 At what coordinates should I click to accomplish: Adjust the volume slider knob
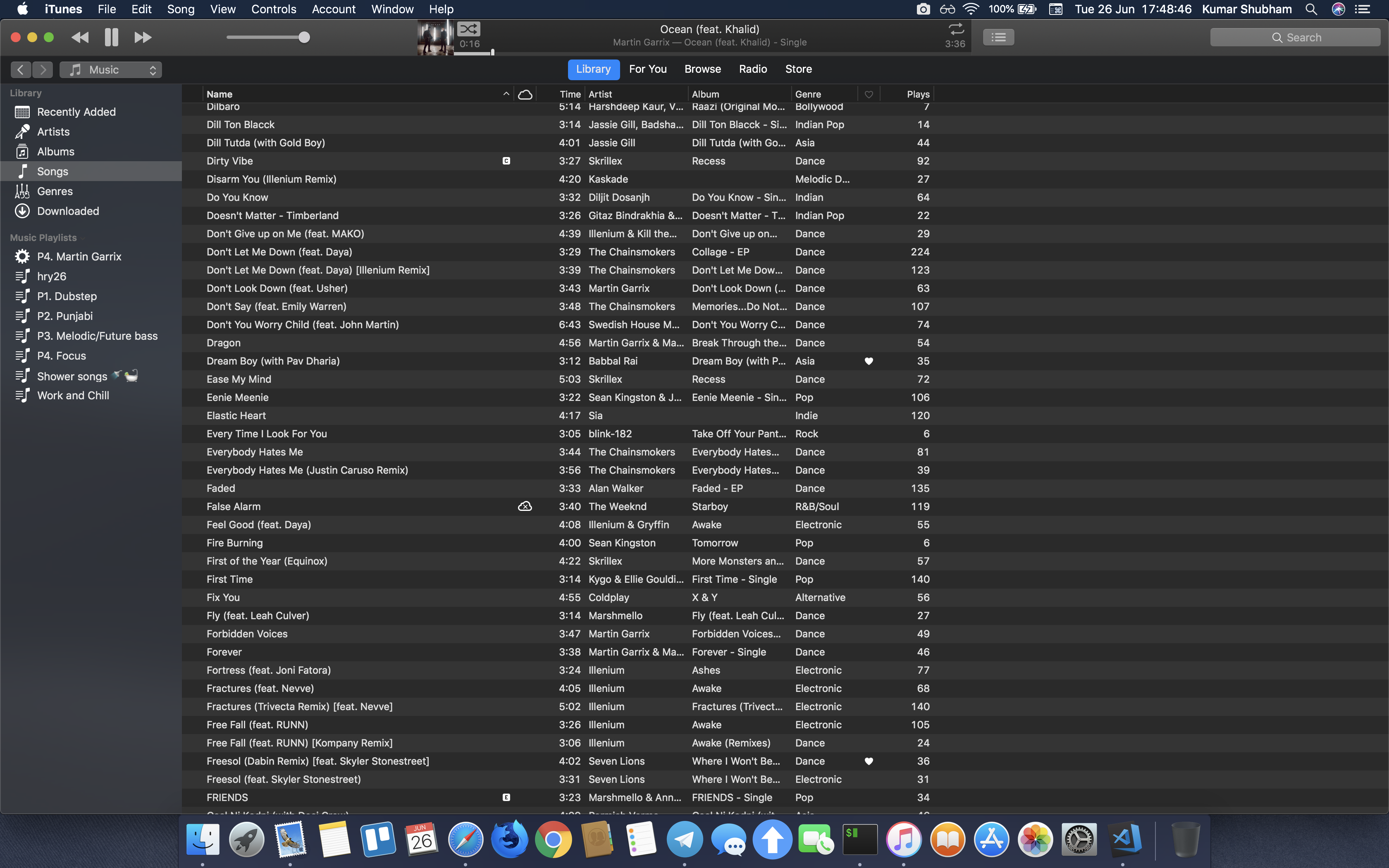click(304, 37)
